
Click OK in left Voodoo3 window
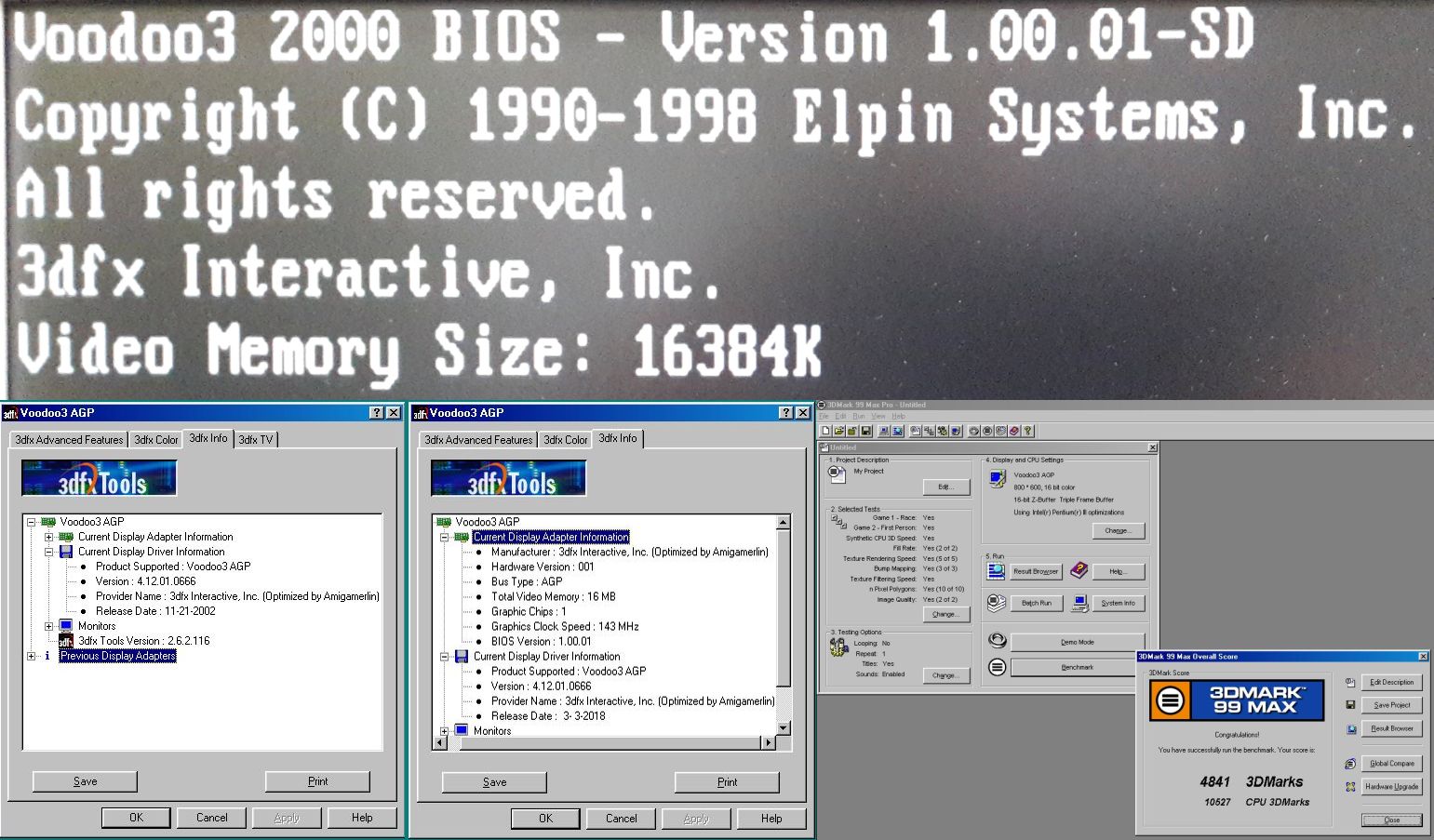point(136,818)
